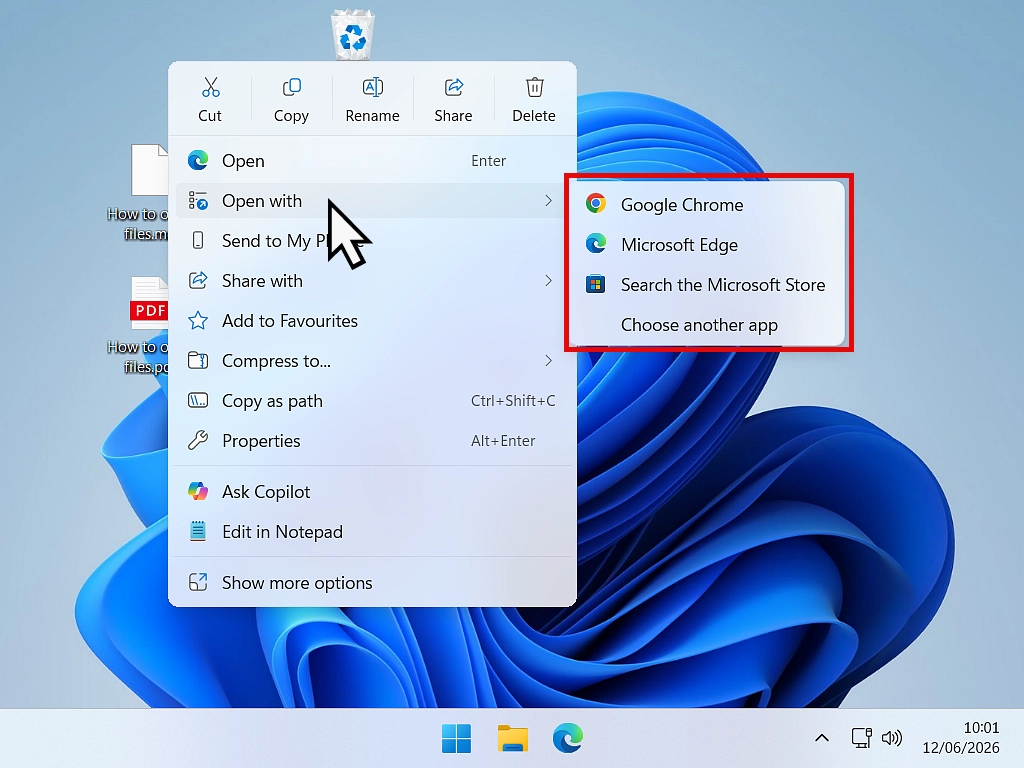
Task: Click Show more options
Action: tap(372, 583)
